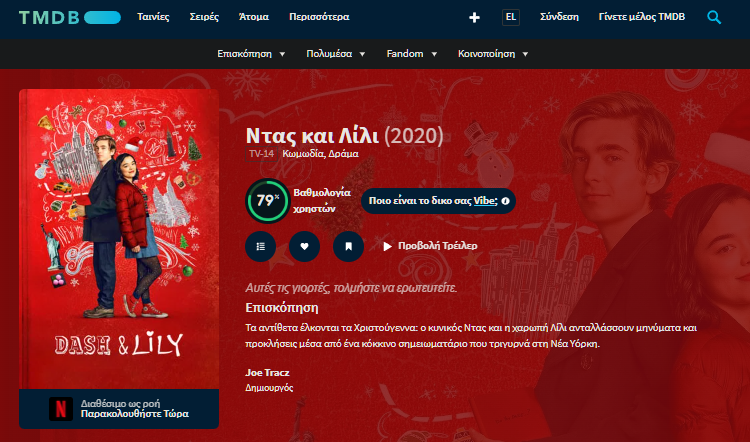Image resolution: width=750 pixels, height=442 pixels.
Task: Open the Vibe info circle icon
Action: (505, 201)
